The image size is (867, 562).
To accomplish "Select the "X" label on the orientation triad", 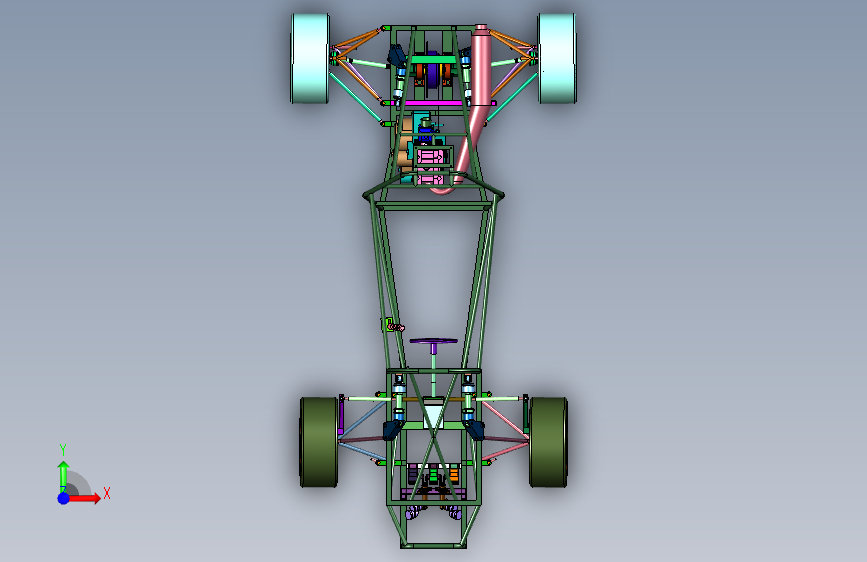I will point(107,493).
